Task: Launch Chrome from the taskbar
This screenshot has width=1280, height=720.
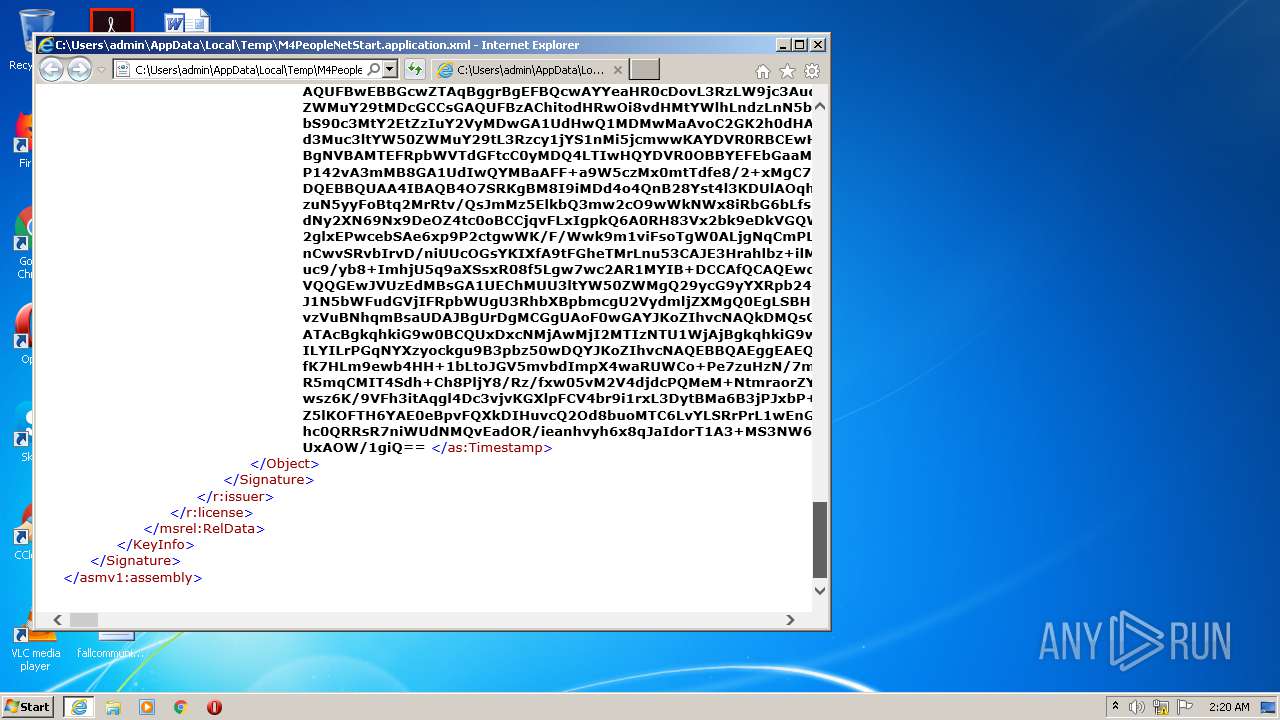Action: [181, 706]
